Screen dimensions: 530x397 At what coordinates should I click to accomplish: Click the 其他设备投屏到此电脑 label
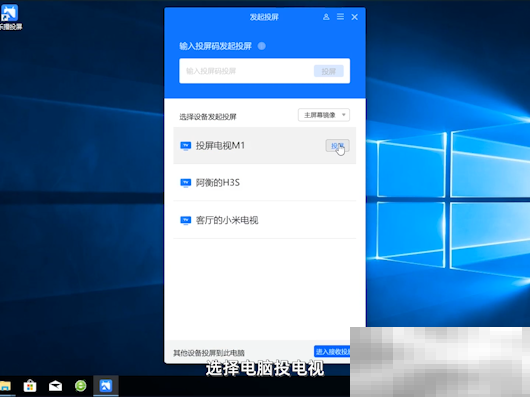pyautogui.click(x=209, y=353)
